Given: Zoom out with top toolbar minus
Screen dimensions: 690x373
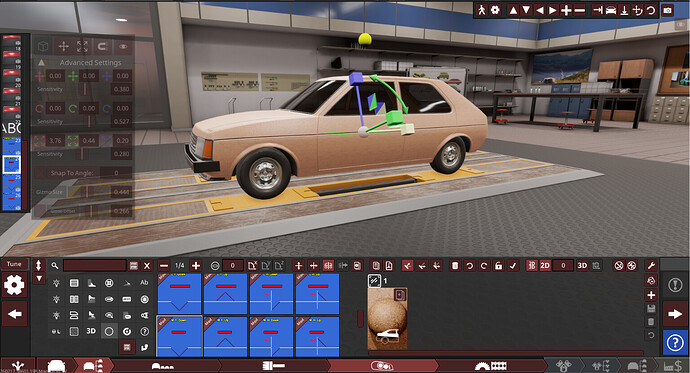Looking at the screenshot, I should (580, 10).
